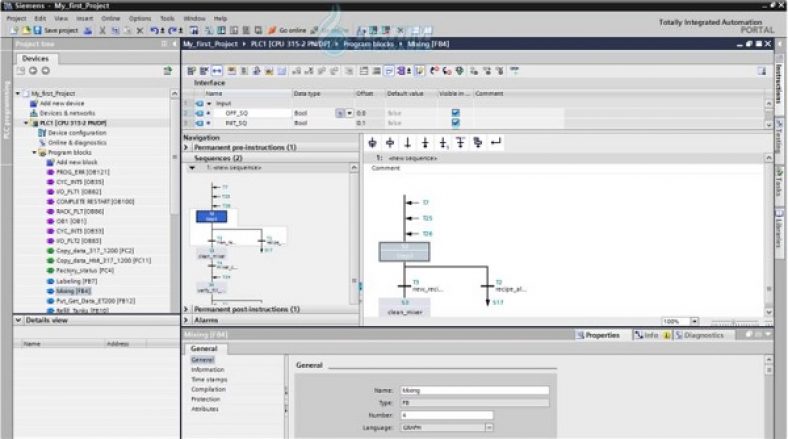Click the Undo arrow icon
The image size is (788, 439).
pos(154,31)
